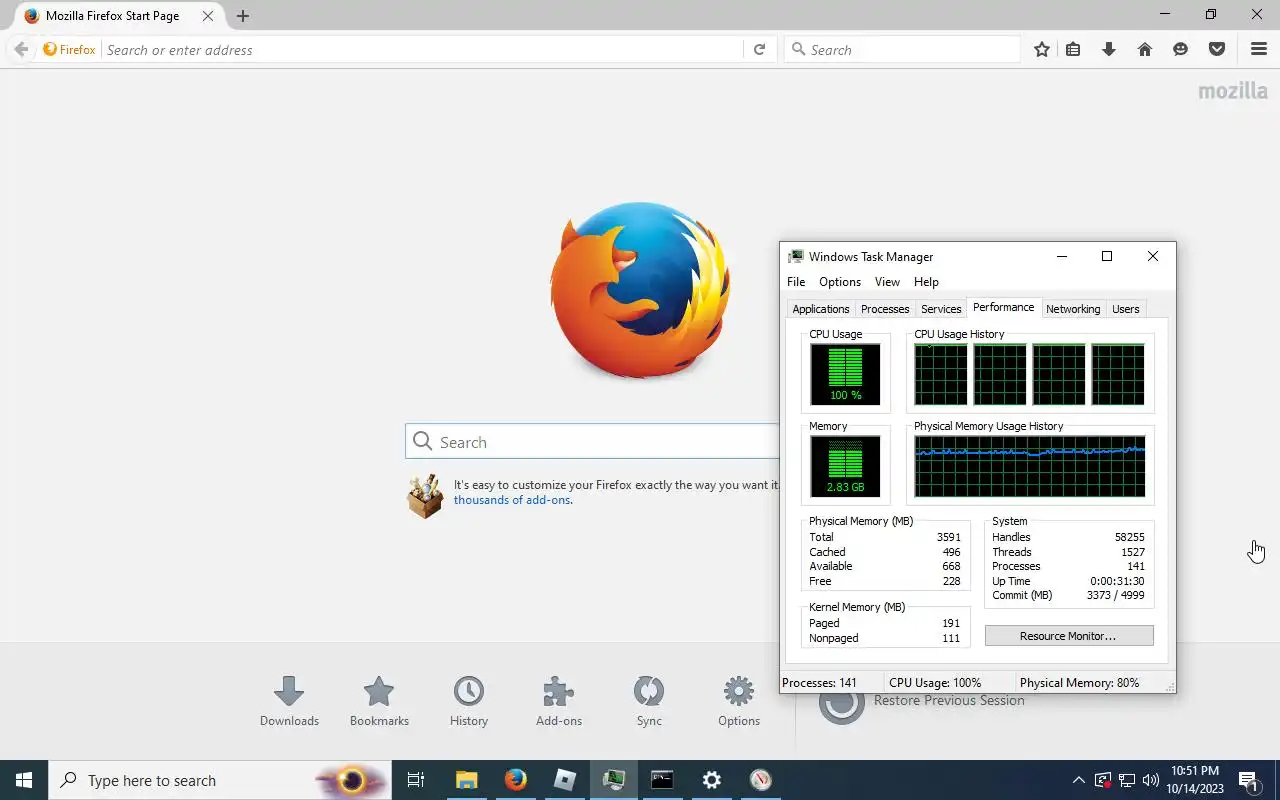
Task: Click the Handles value 58255
Action: point(1130,537)
